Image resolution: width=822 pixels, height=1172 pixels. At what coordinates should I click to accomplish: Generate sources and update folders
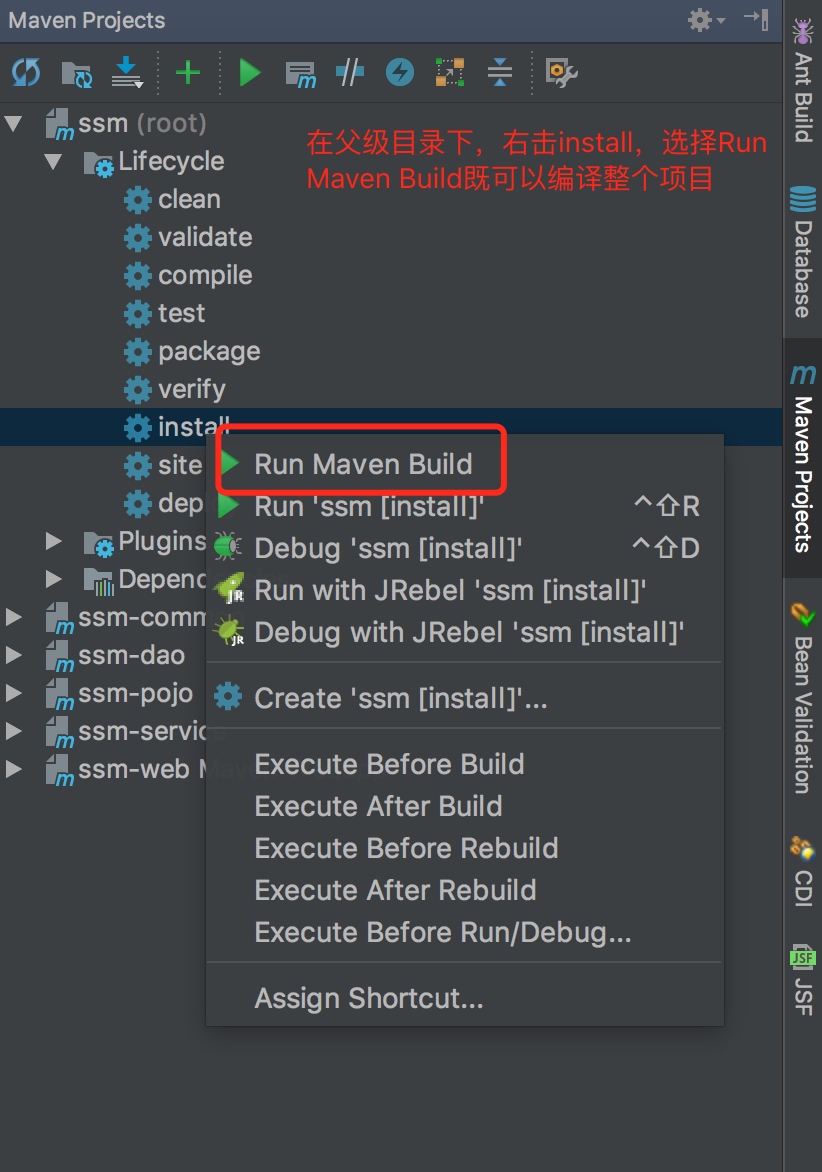click(78, 72)
